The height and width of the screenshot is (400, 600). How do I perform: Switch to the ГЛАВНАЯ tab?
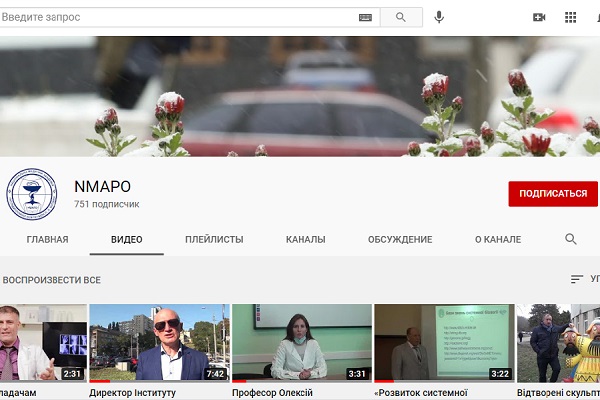(x=47, y=240)
